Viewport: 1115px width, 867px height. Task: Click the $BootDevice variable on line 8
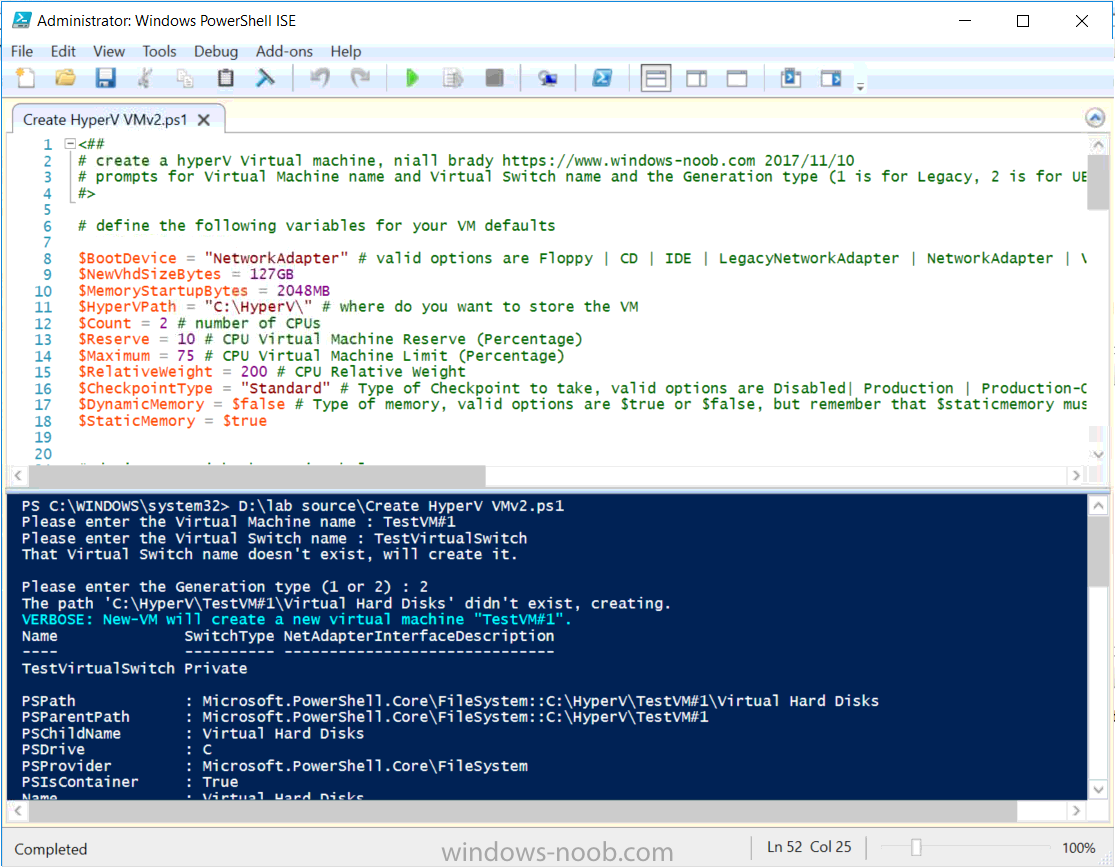127,258
